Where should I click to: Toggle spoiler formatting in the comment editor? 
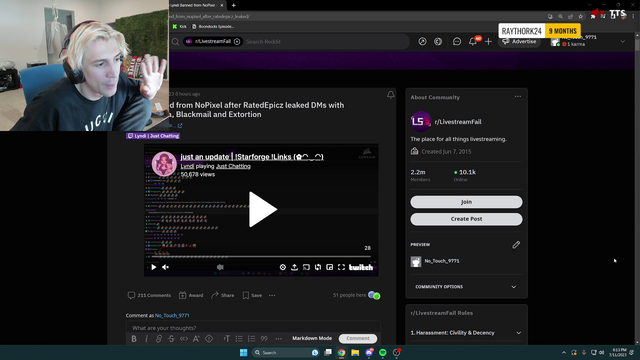209,338
